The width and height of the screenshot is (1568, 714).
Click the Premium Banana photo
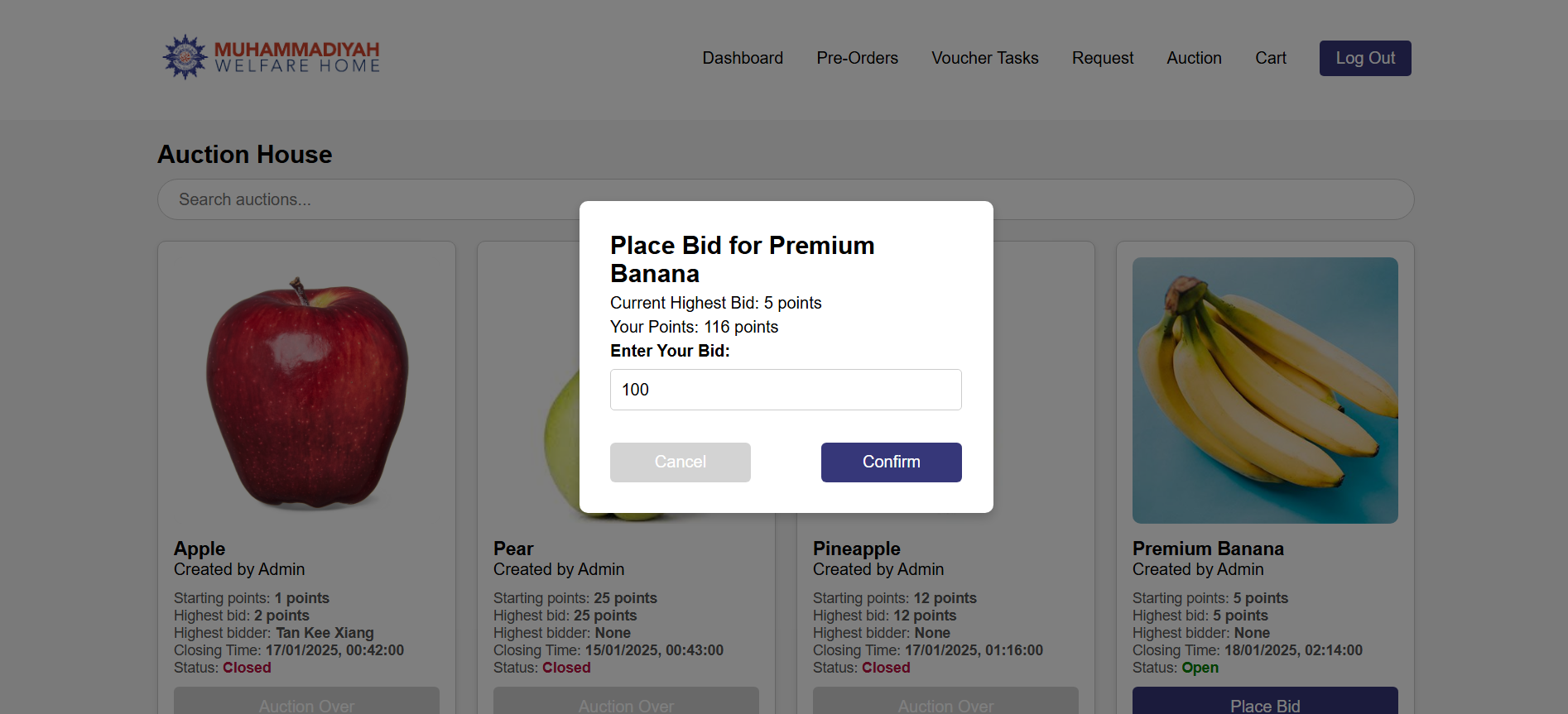pos(1264,391)
